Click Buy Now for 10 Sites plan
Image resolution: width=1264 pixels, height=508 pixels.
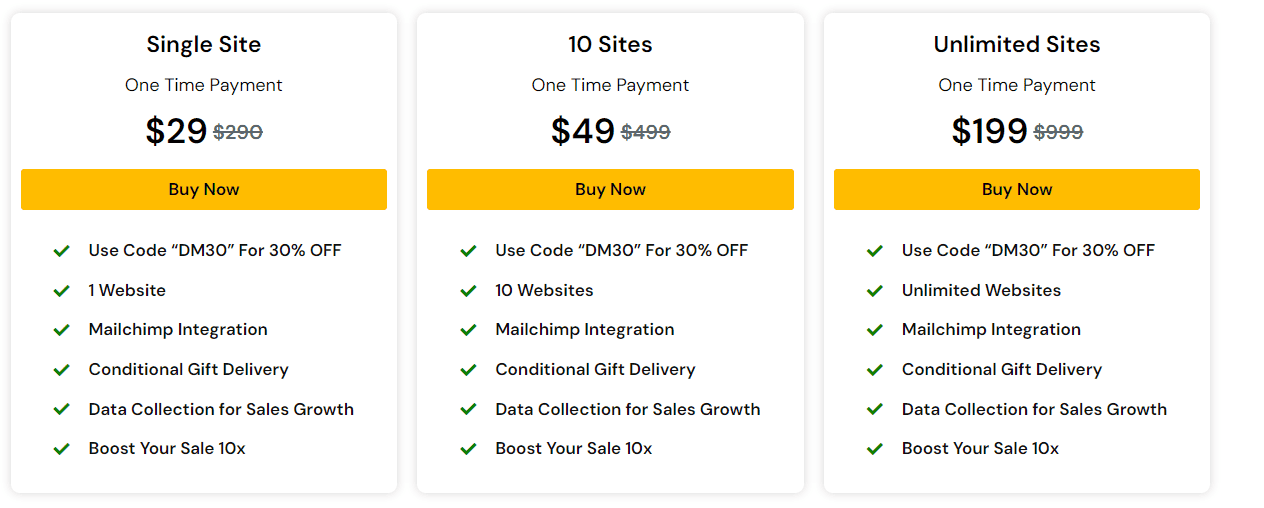610,189
